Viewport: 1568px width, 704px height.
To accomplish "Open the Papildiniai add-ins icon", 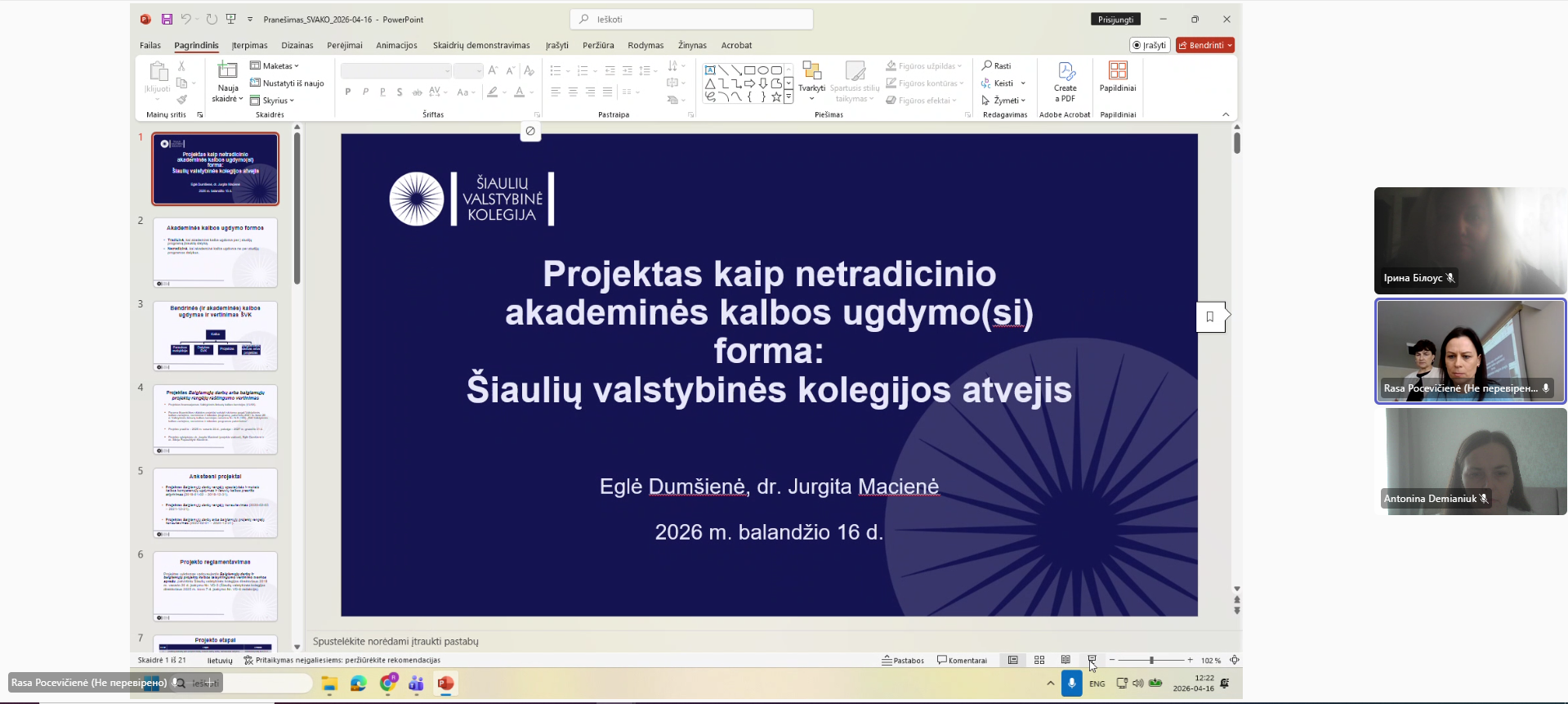I will [x=1117, y=78].
